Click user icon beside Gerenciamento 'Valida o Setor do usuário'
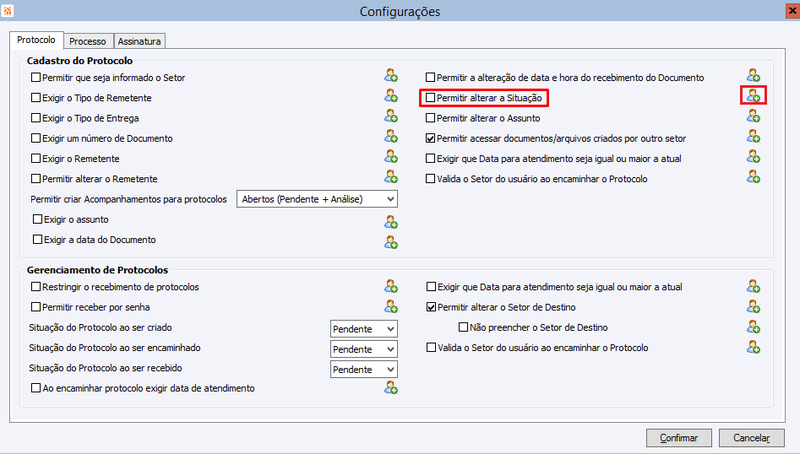The height and width of the screenshot is (454, 800). click(x=754, y=347)
